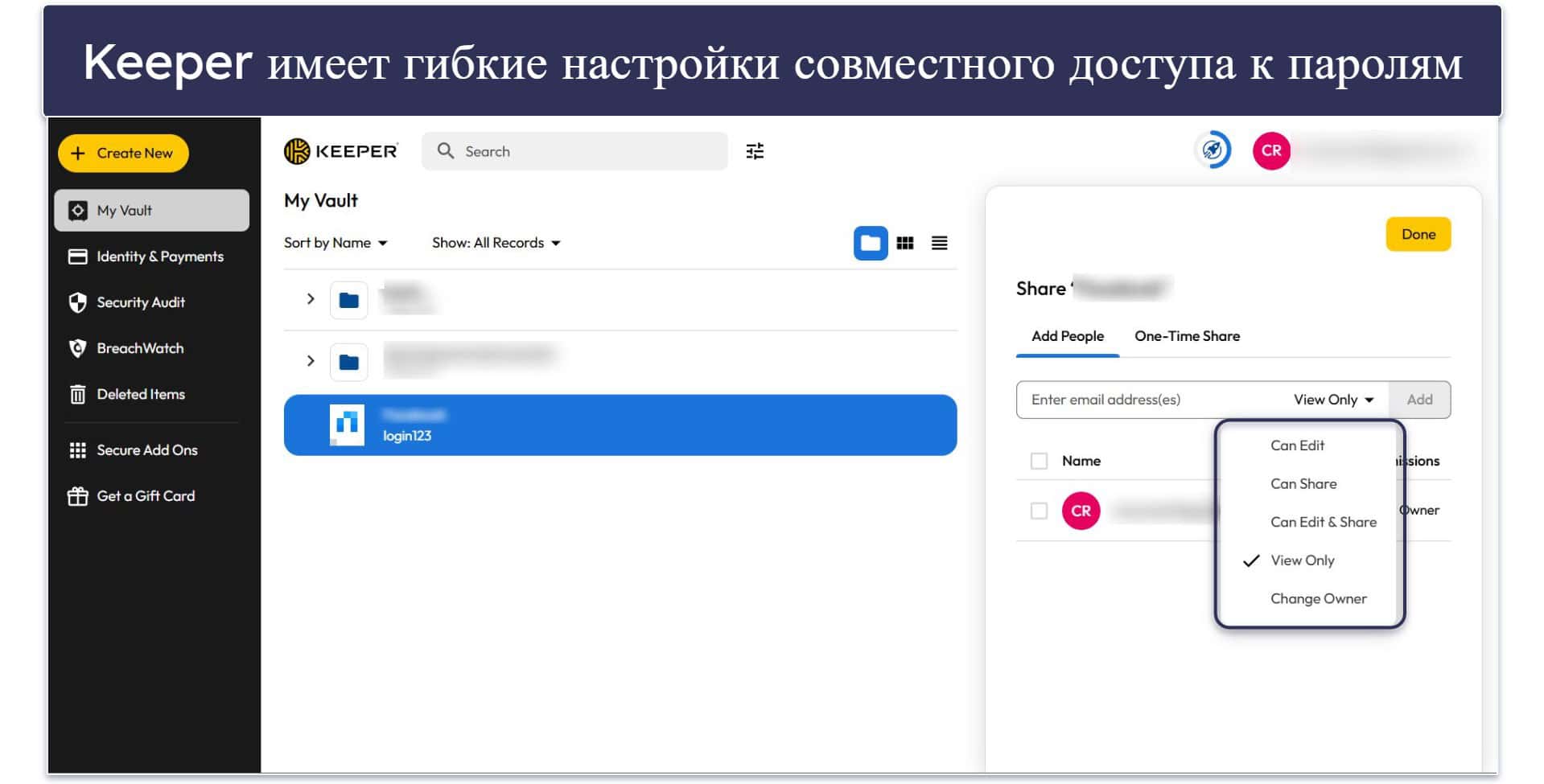Viewport: 1544px width, 784px height.
Task: Select the login123 record
Action: (620, 425)
